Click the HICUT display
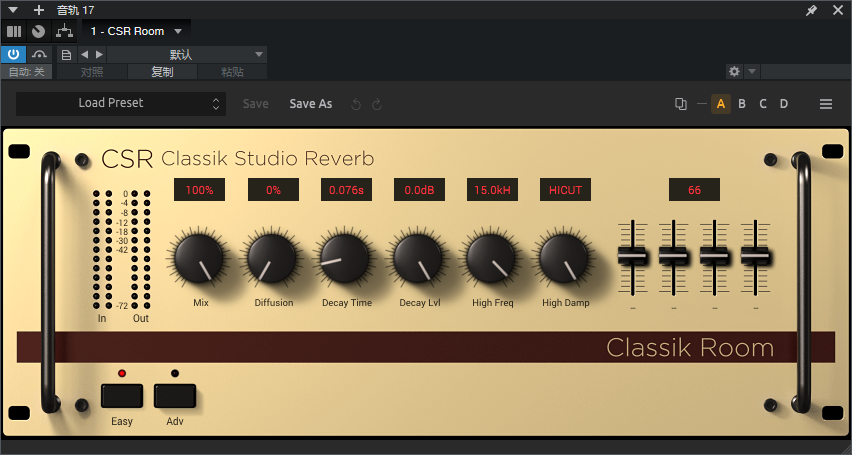 (x=565, y=190)
